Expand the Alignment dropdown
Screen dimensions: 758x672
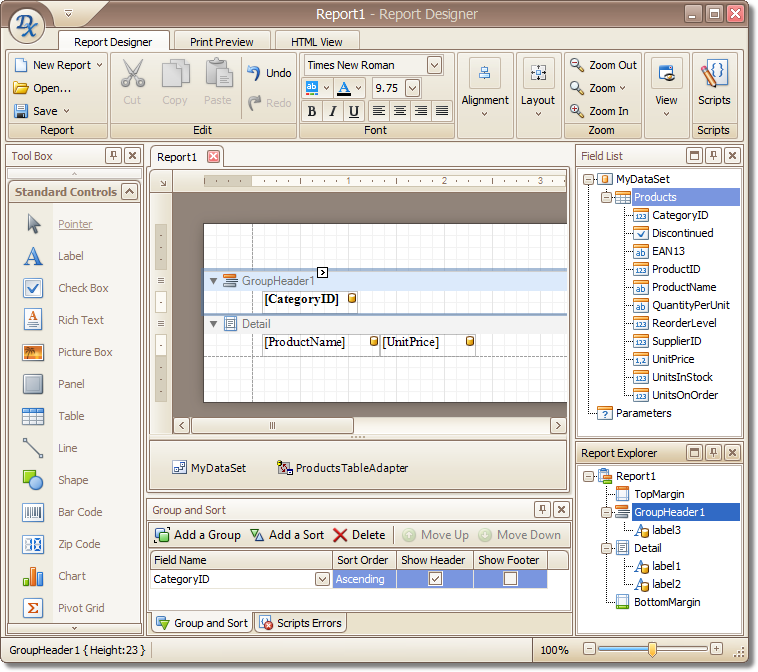[485, 114]
